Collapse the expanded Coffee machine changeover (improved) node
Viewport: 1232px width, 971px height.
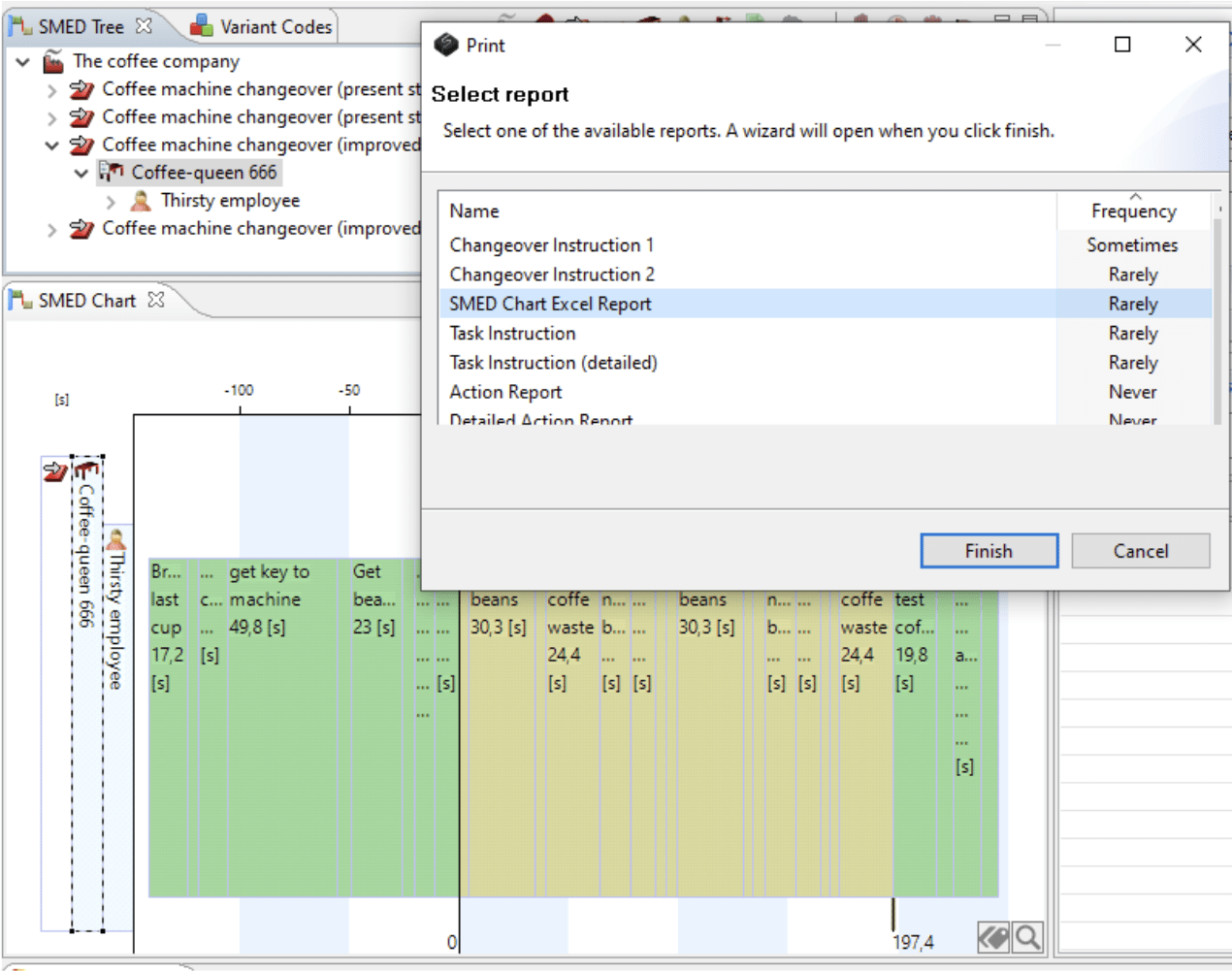tap(51, 146)
